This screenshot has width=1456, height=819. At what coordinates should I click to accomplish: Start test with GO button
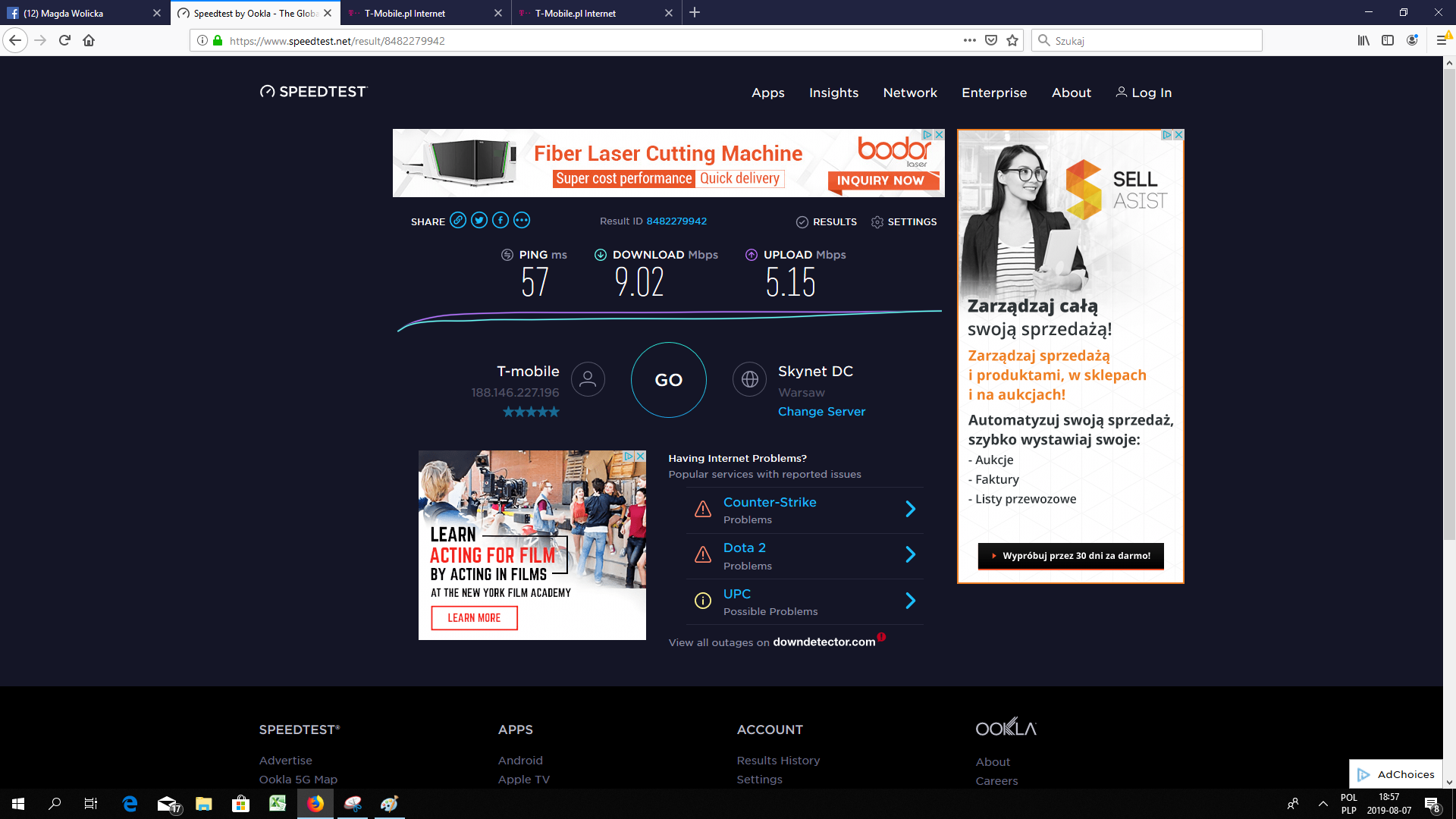[669, 380]
